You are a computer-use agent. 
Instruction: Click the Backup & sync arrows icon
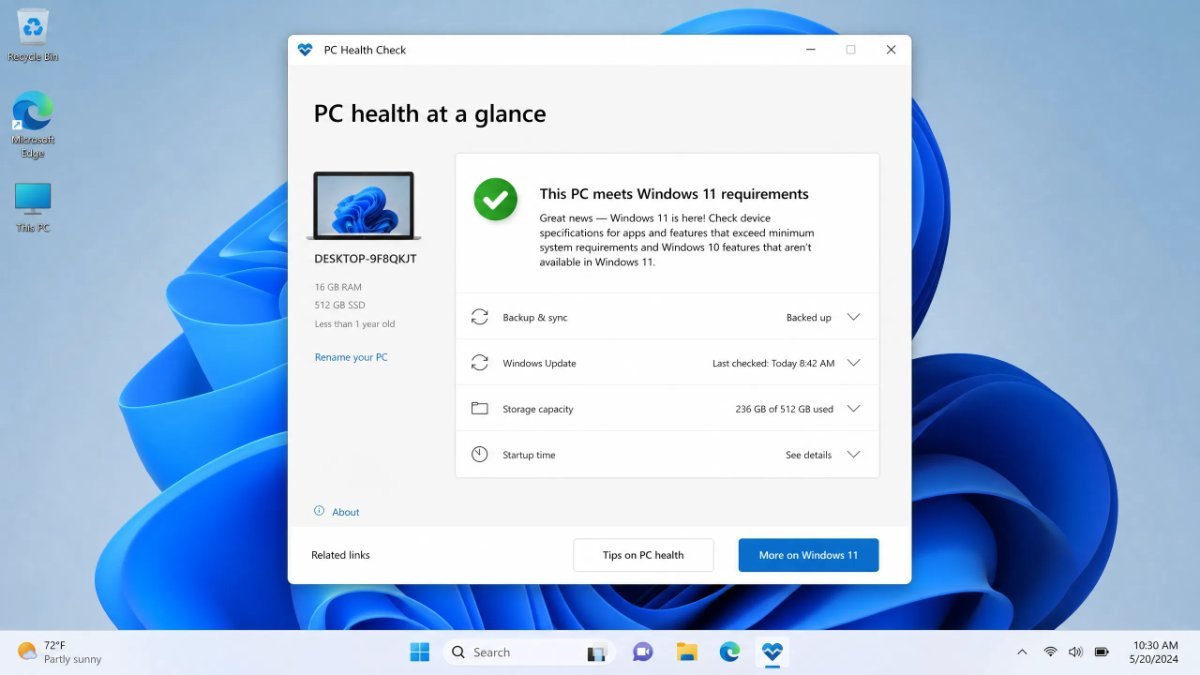pos(480,317)
